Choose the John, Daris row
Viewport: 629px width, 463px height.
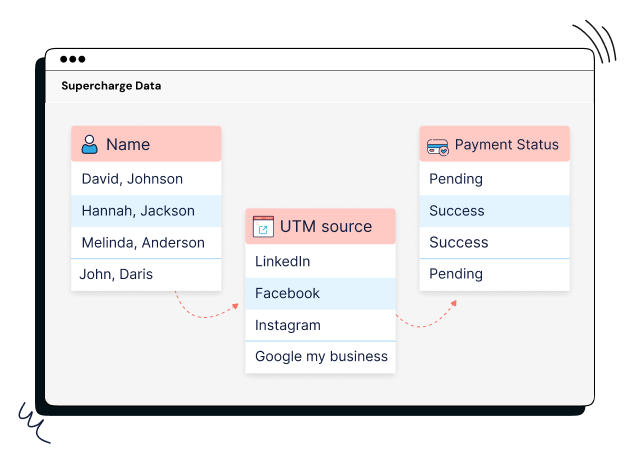146,275
